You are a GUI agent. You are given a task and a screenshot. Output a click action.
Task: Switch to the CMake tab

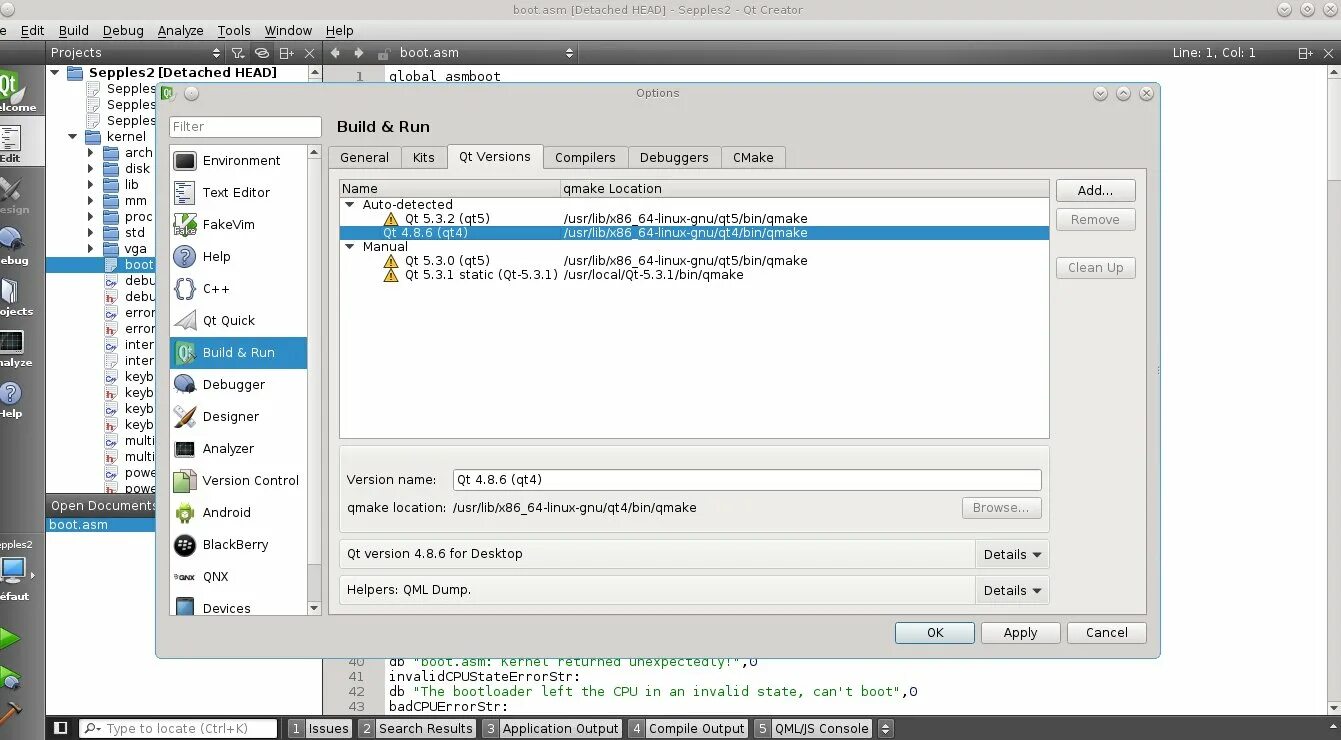pos(753,157)
